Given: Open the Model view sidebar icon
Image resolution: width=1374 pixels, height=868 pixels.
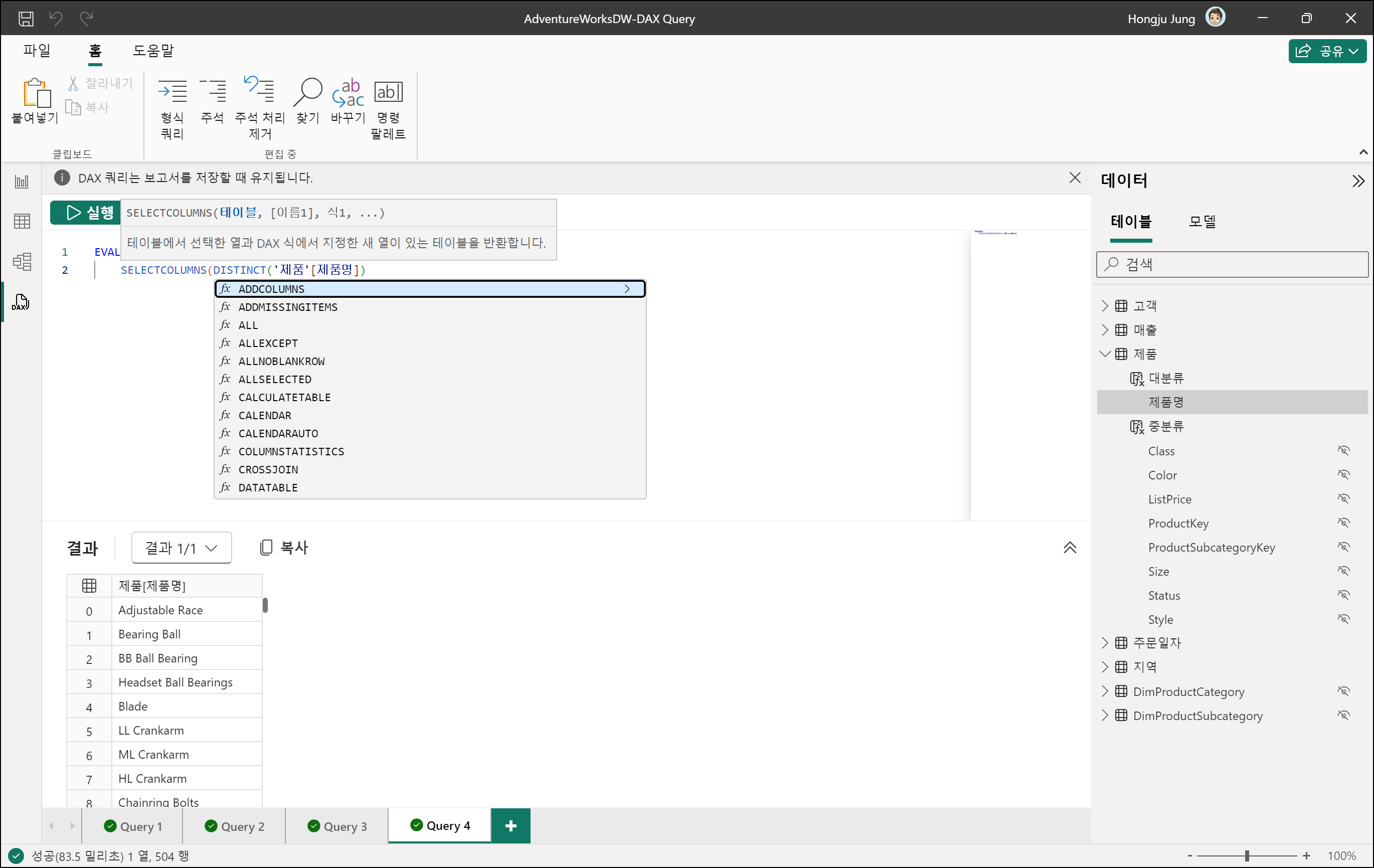Looking at the screenshot, I should tap(22, 262).
